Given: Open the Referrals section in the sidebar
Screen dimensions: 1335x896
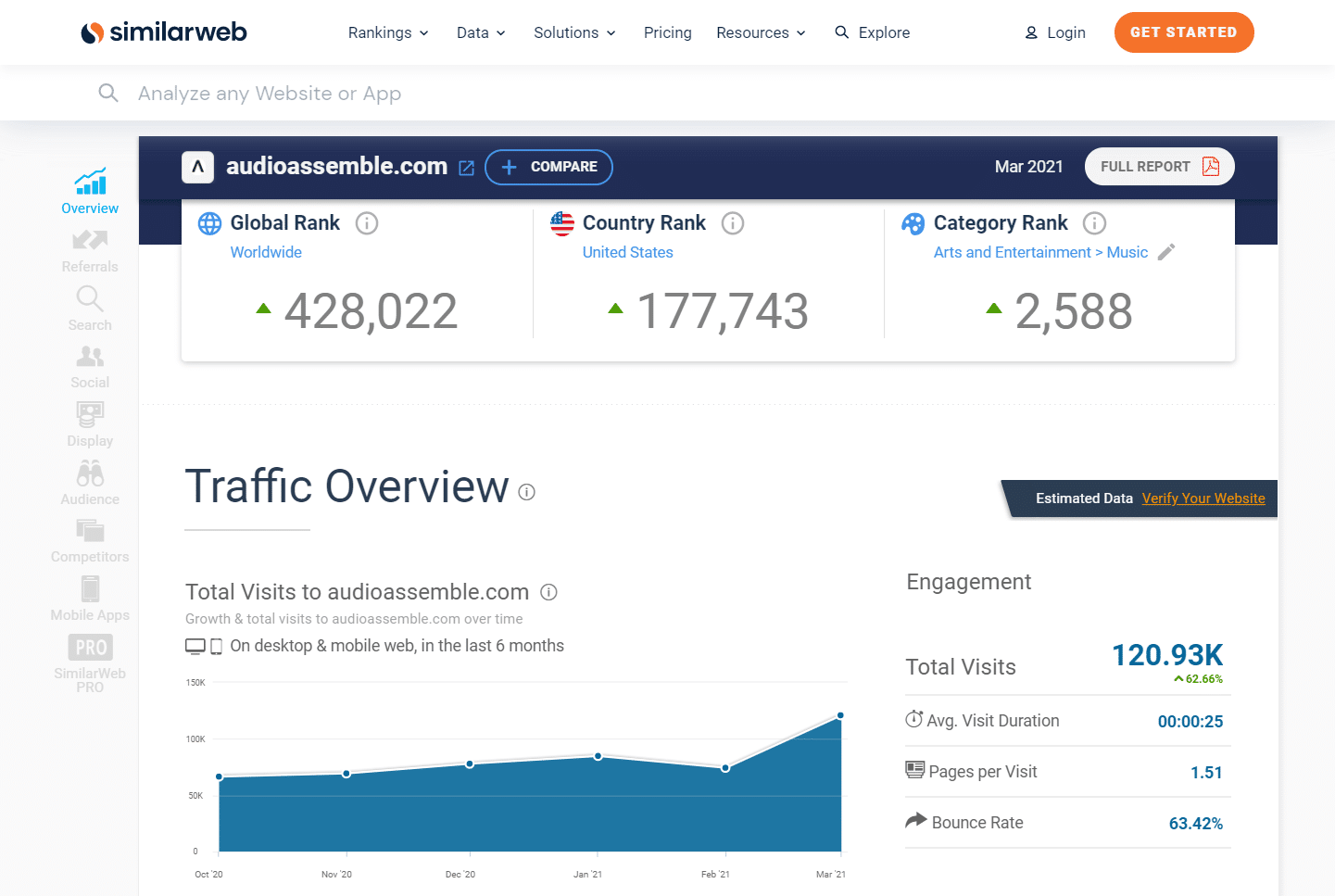Looking at the screenshot, I should [89, 250].
